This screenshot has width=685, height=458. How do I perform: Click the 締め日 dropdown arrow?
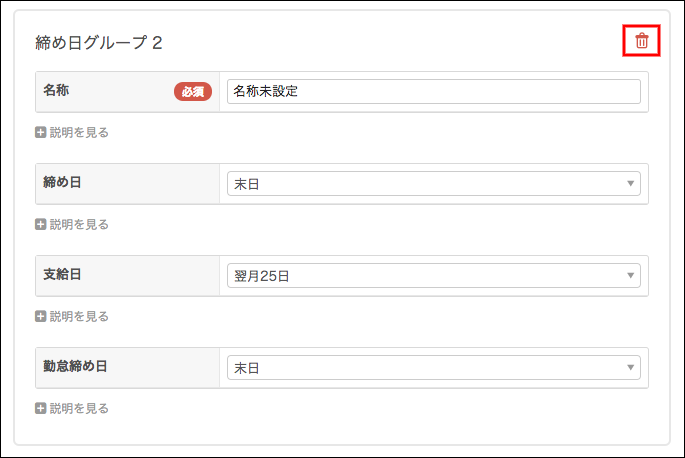[630, 184]
